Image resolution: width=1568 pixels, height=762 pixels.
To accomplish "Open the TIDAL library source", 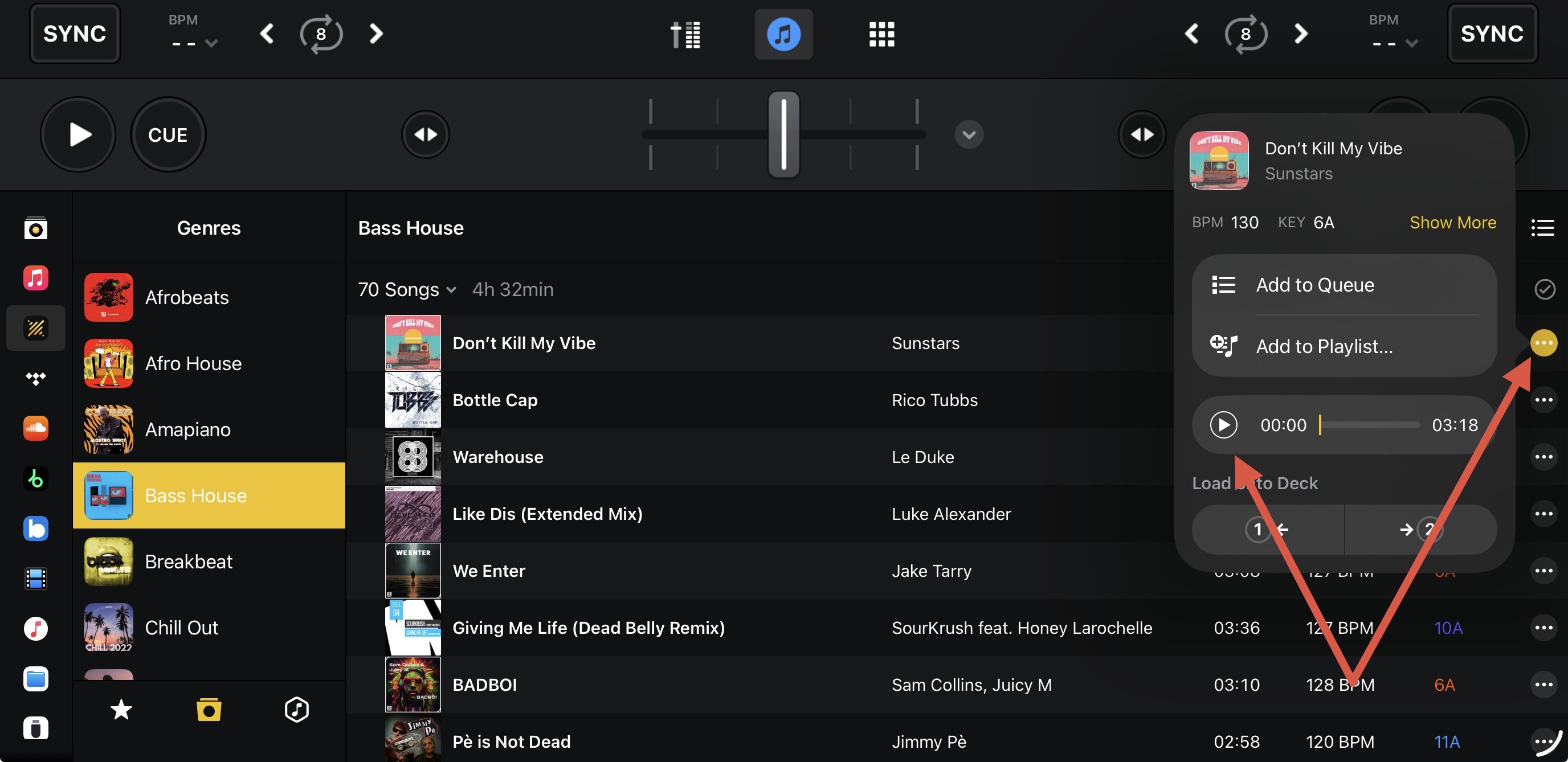I will click(x=35, y=379).
